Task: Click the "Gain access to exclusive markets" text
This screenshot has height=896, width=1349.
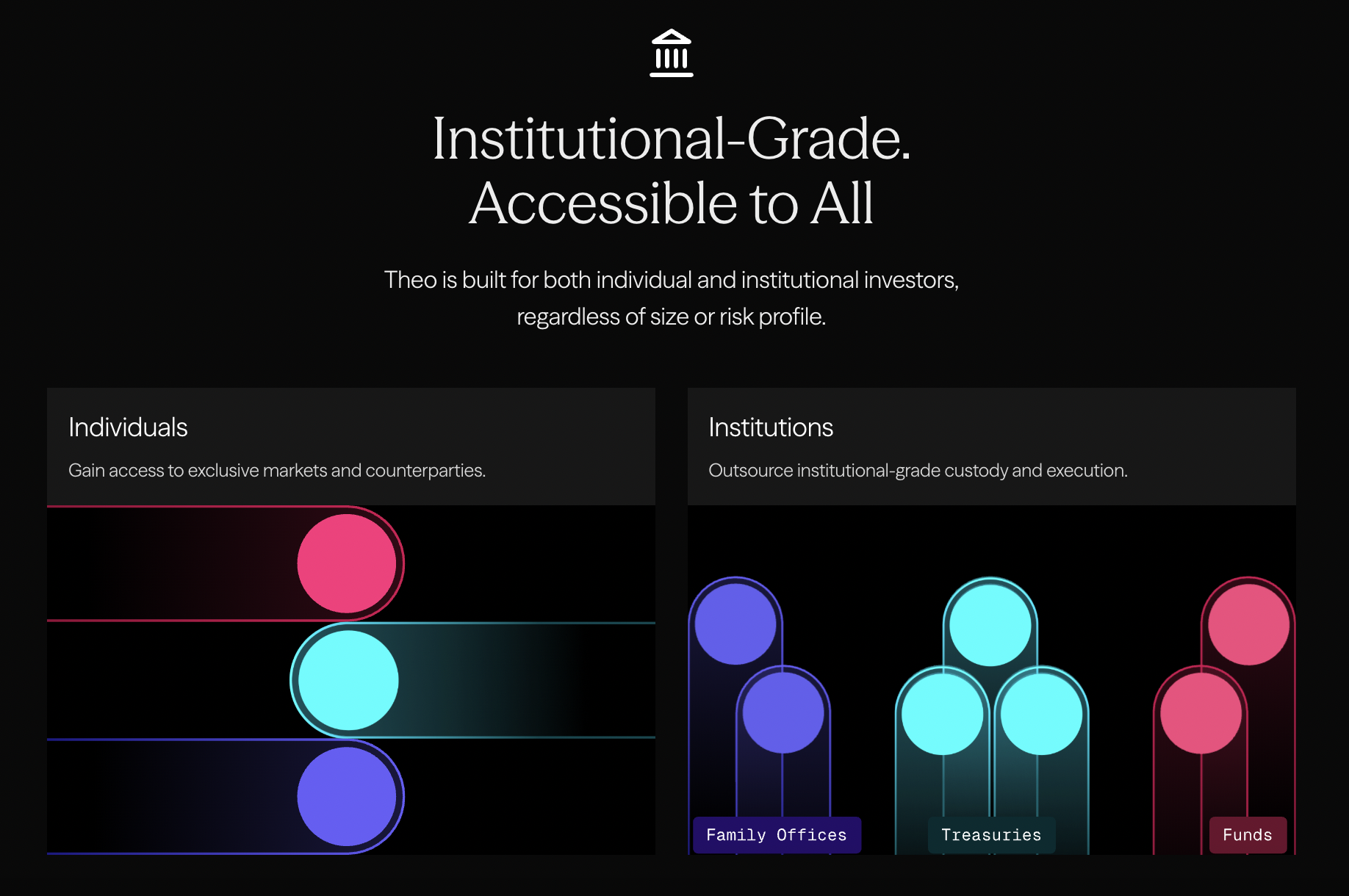Action: [277, 470]
